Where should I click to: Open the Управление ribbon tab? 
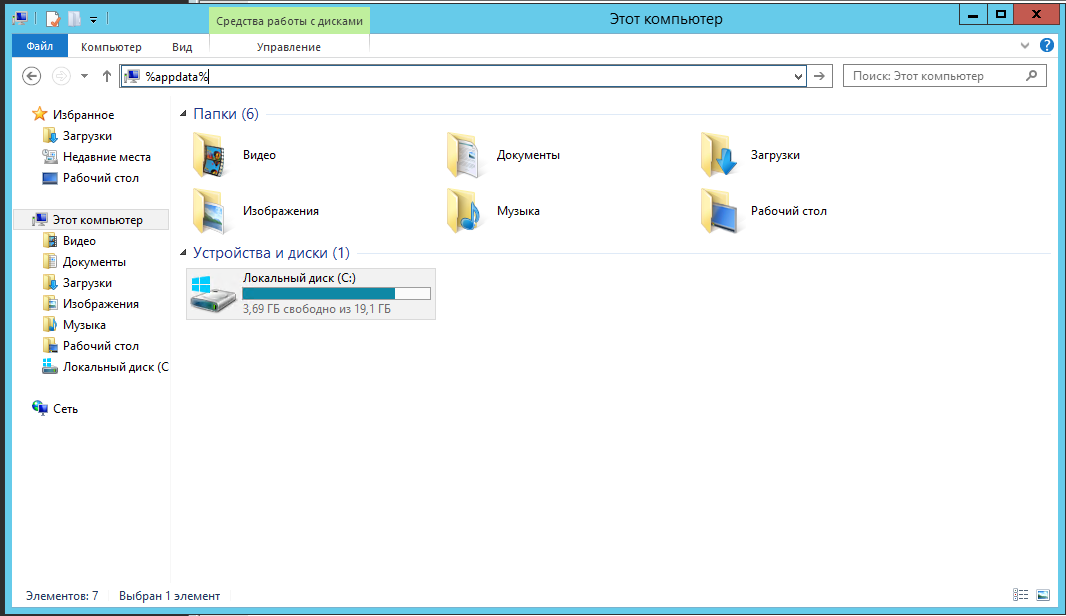tap(289, 47)
